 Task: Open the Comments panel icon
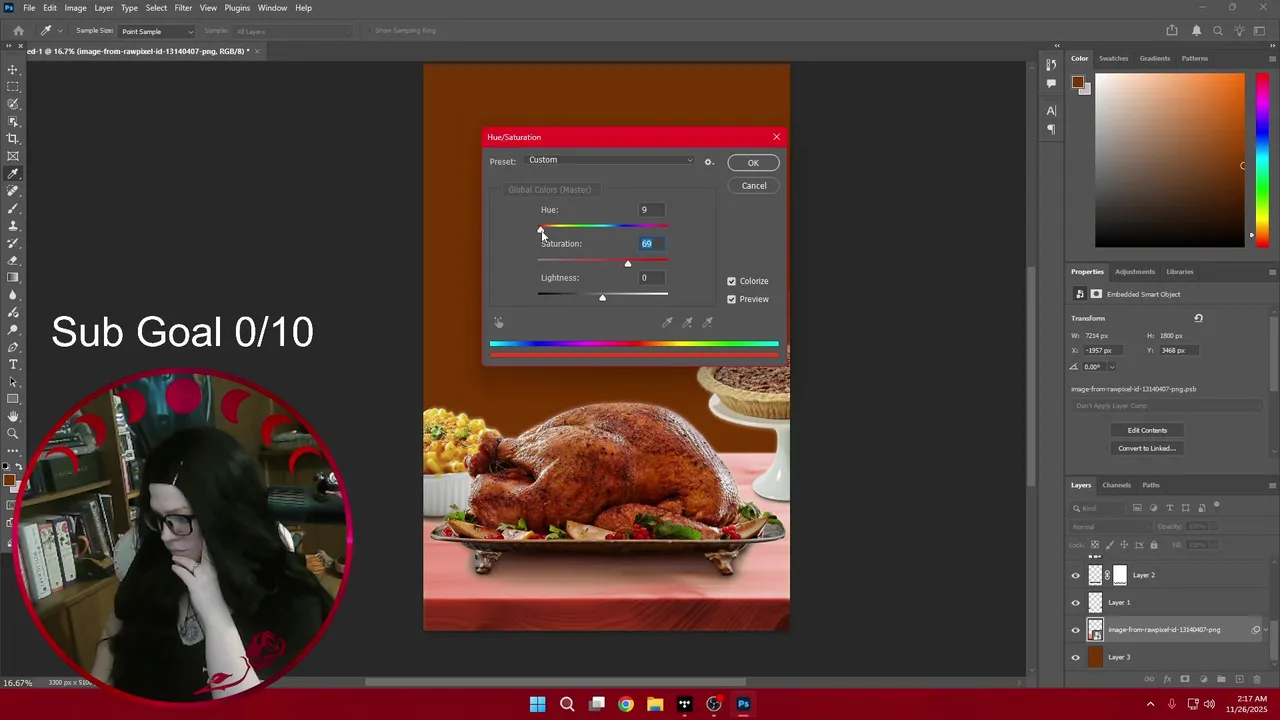1051,84
